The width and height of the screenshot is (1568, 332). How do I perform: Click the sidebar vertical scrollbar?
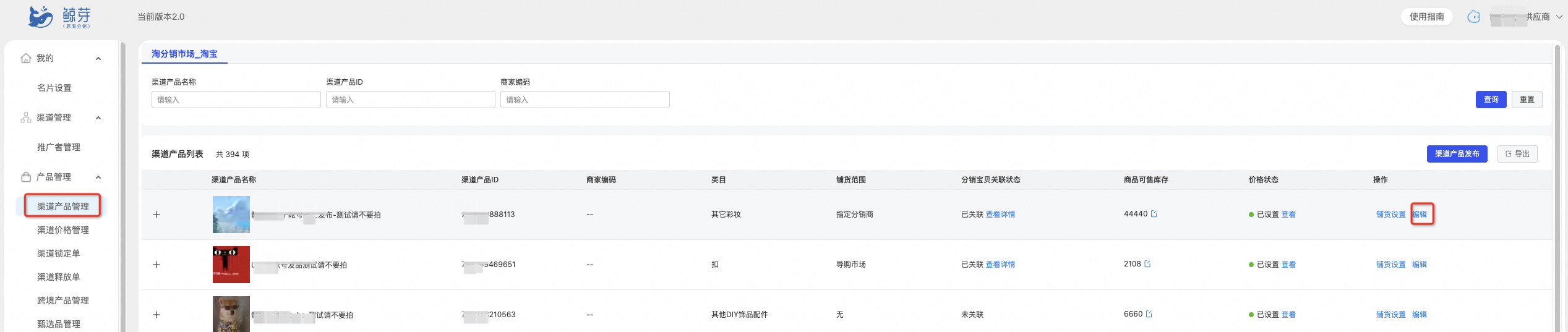[x=122, y=187]
